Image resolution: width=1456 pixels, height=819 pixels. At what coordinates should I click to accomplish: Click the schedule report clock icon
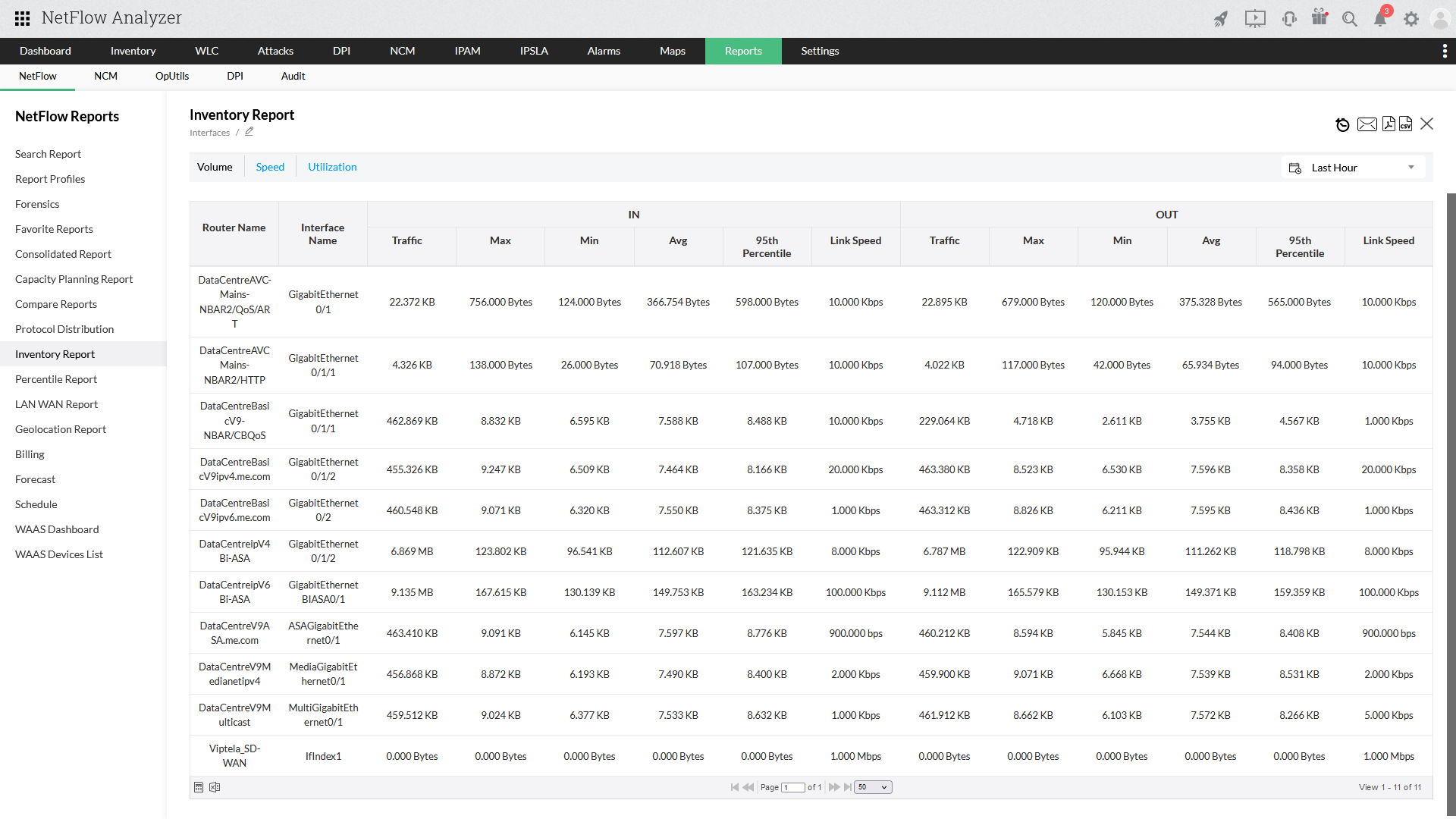(1342, 124)
